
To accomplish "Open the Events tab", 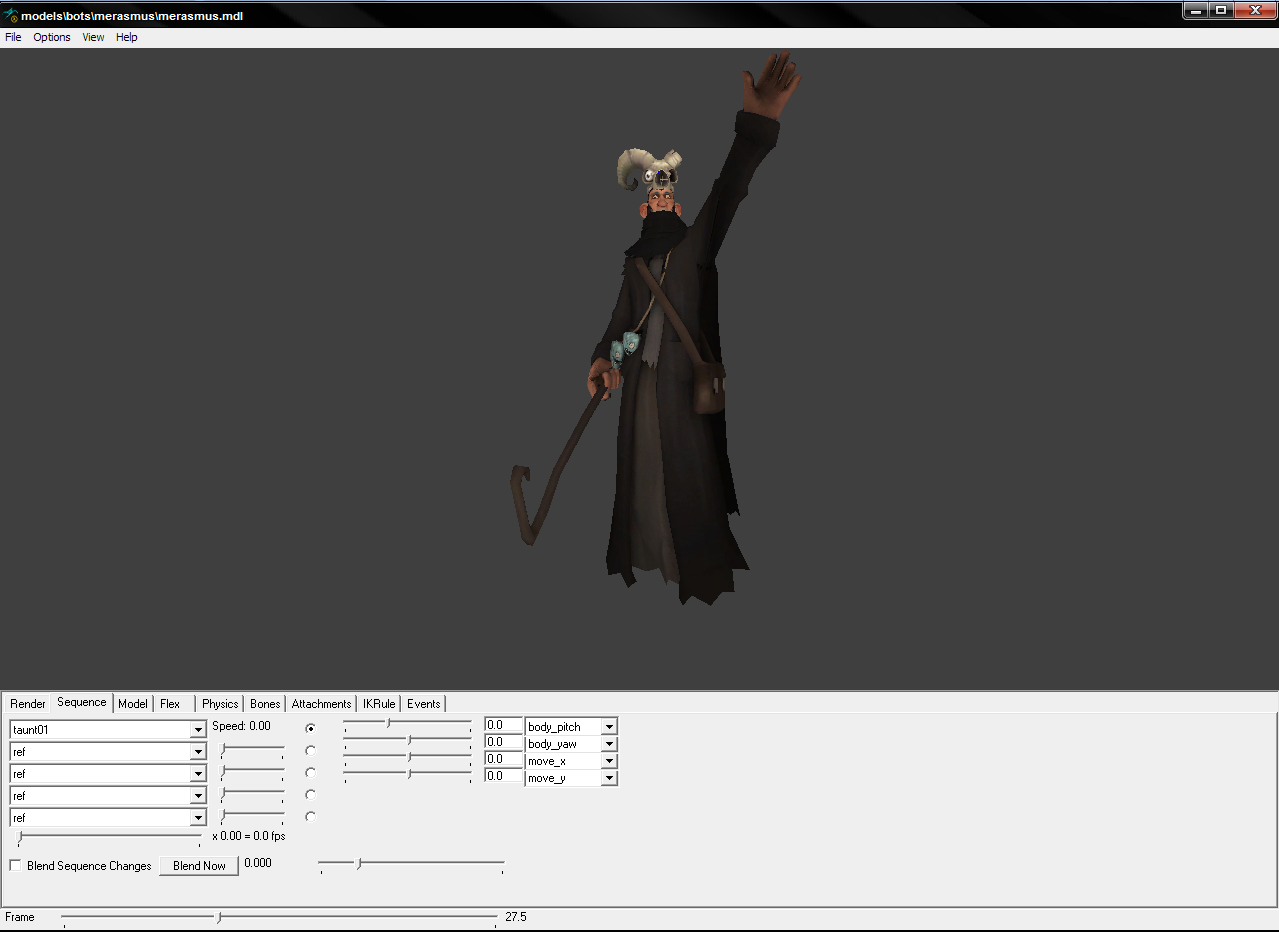I will click(423, 704).
